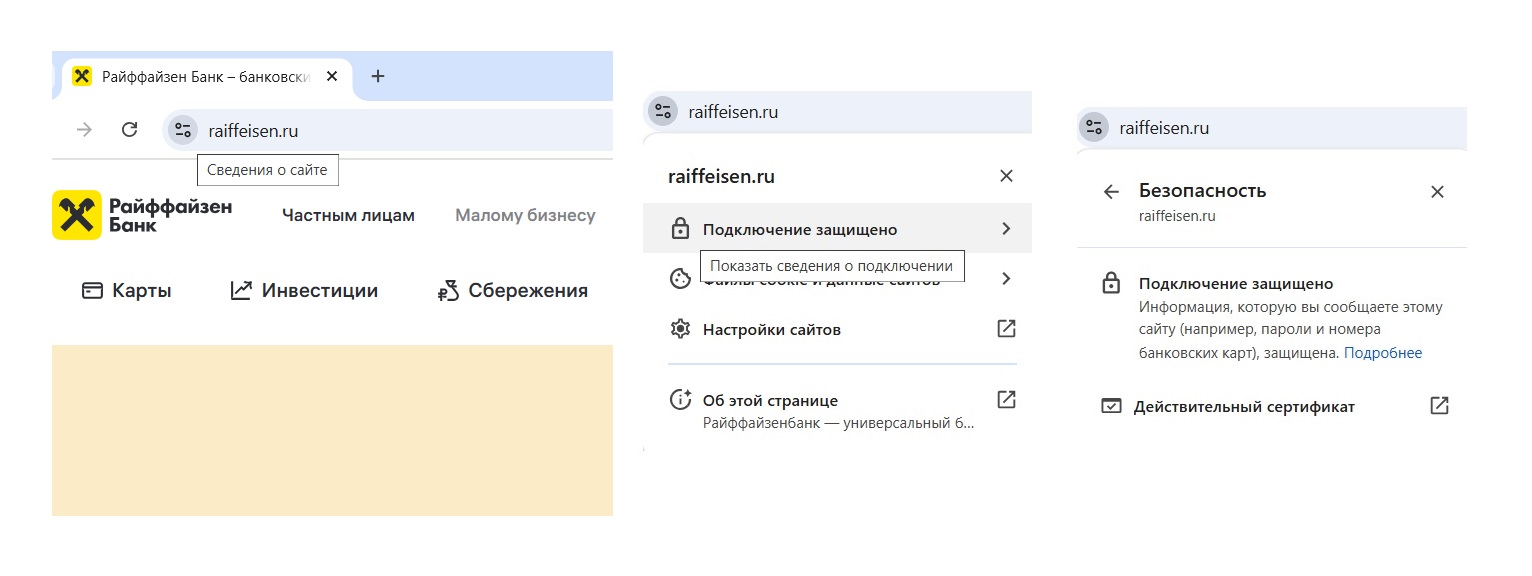Open the Инвестиции menu item
This screenshot has height=576, width=1532.
(304, 291)
